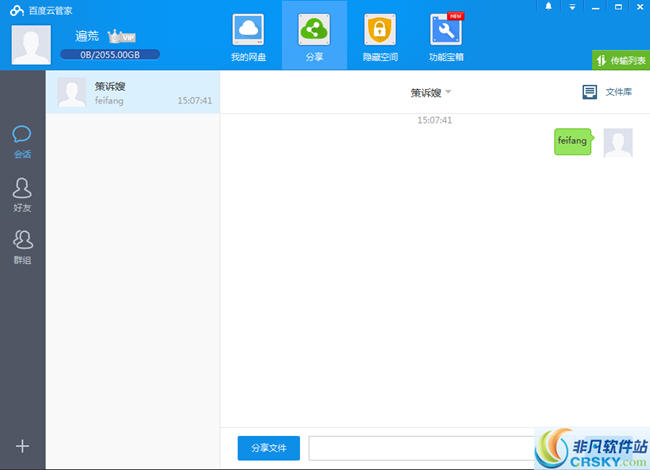
Task: Switch to 好友 friends sidebar tab
Action: pyautogui.click(x=22, y=195)
